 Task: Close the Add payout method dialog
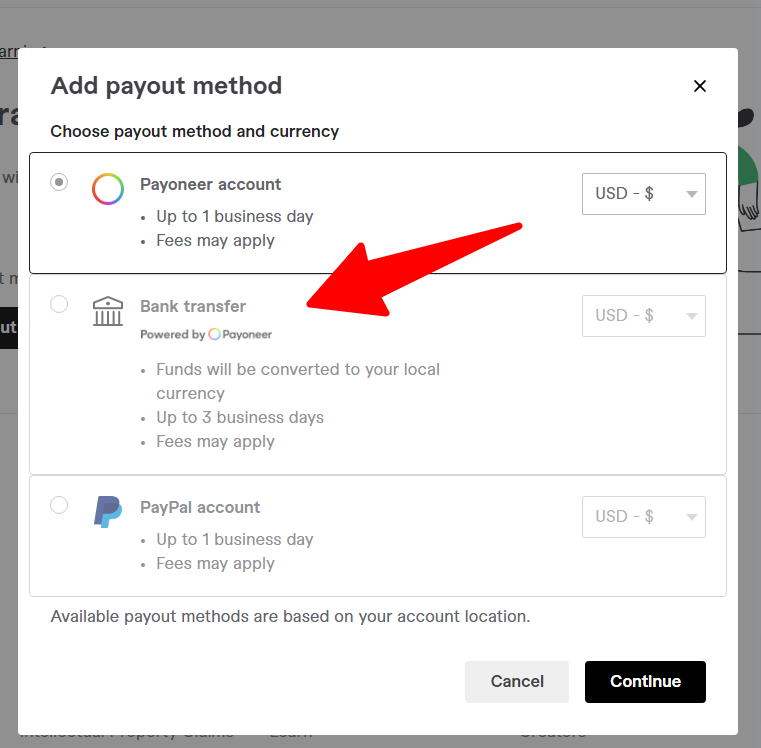tap(699, 86)
